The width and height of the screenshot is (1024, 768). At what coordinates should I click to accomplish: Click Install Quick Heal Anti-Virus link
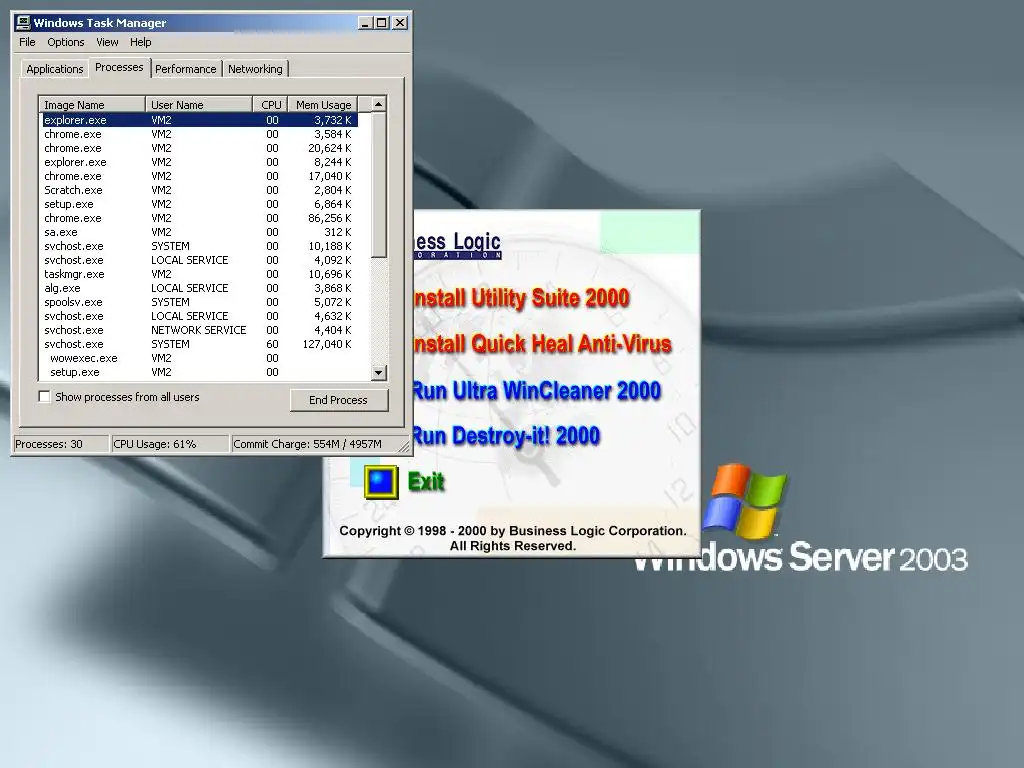coord(542,344)
